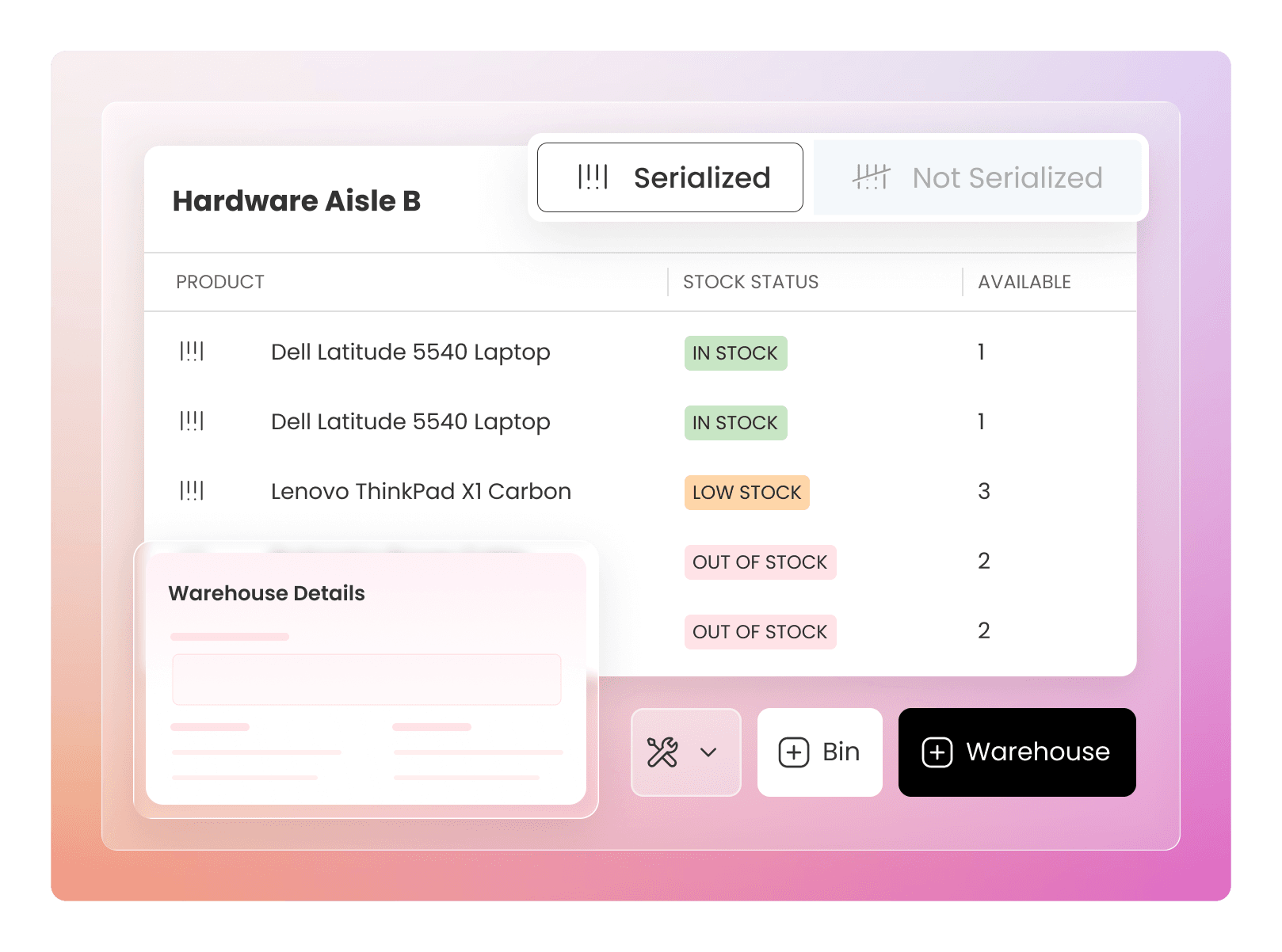This screenshot has height=952, width=1282.
Task: Click the Hardware Aisle B title
Action: pos(296,201)
